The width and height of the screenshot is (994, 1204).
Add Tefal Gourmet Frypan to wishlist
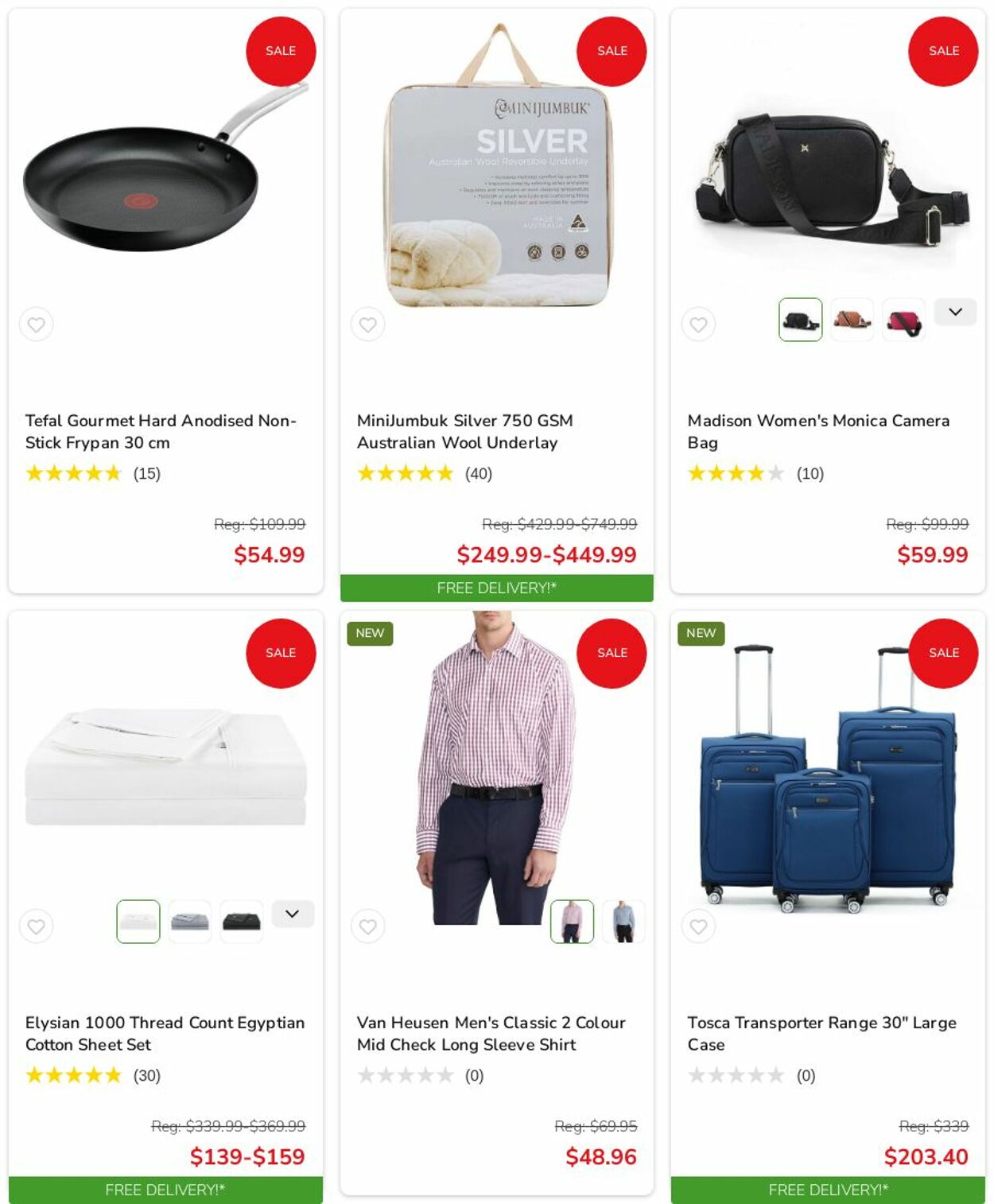37,324
